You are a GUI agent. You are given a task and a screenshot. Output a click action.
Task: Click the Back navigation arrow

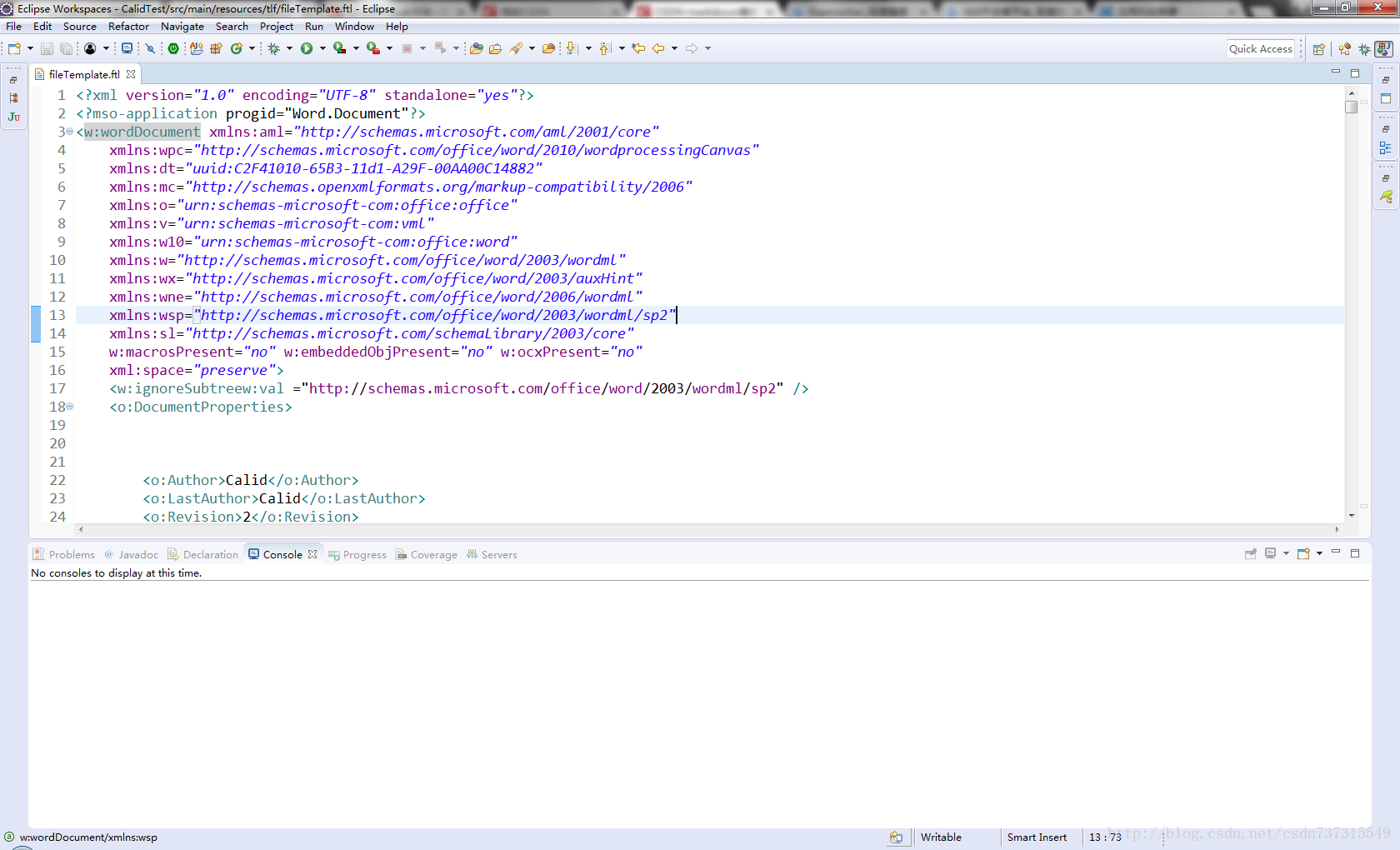658,48
